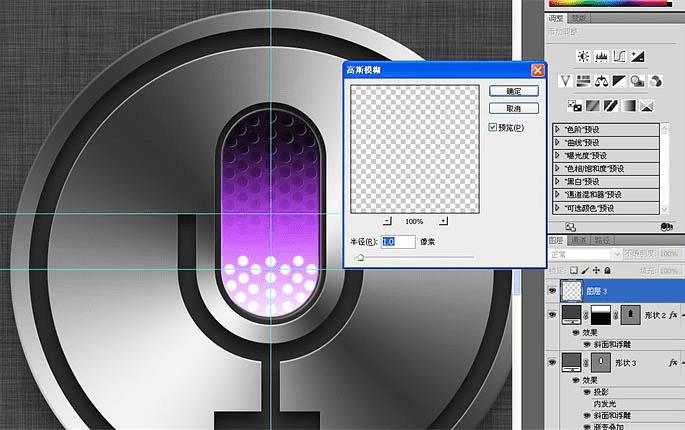Image resolution: width=685 pixels, height=430 pixels.
Task: Add an Invert adjustment
Action: coord(574,105)
